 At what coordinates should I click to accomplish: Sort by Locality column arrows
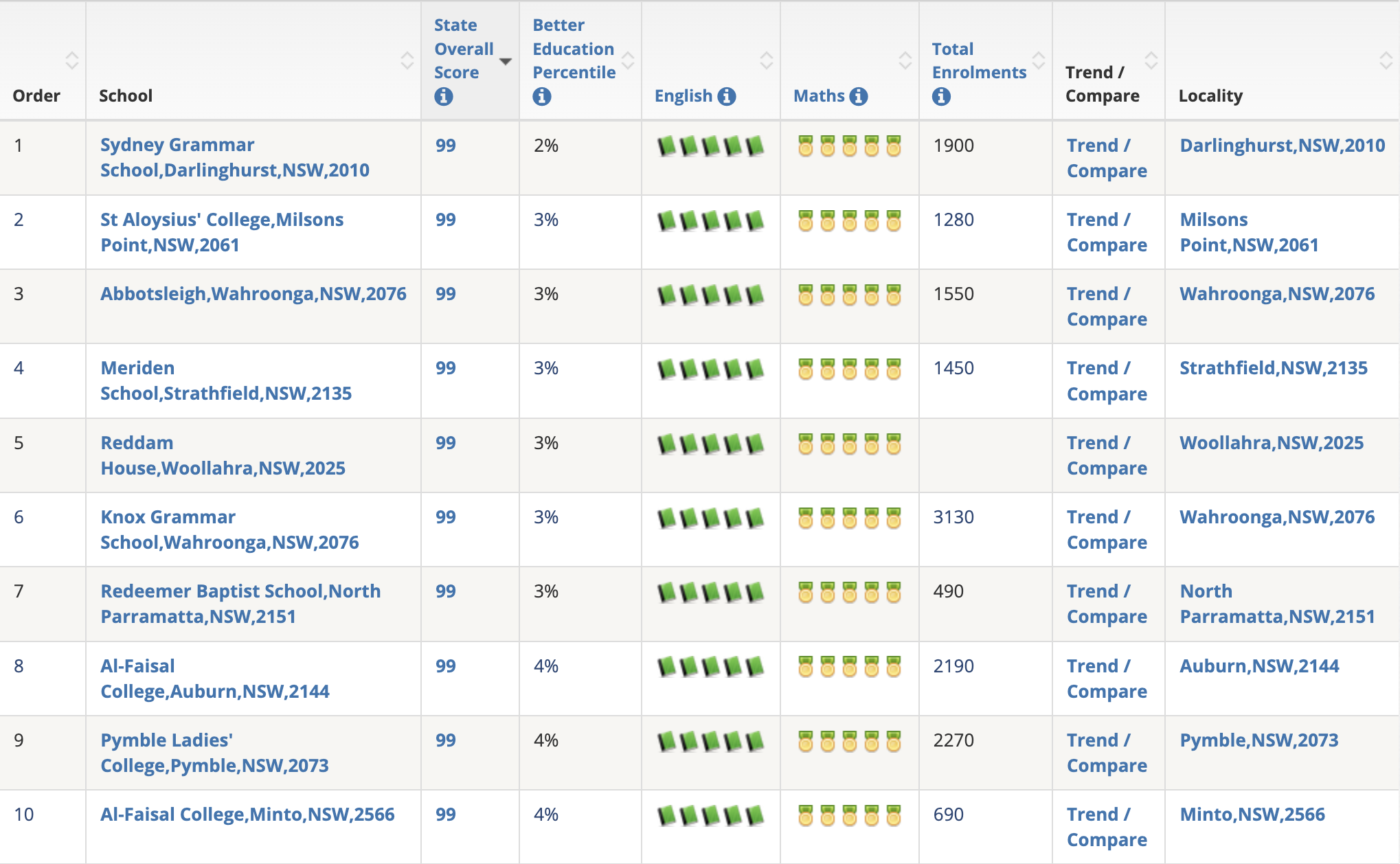point(1386,60)
